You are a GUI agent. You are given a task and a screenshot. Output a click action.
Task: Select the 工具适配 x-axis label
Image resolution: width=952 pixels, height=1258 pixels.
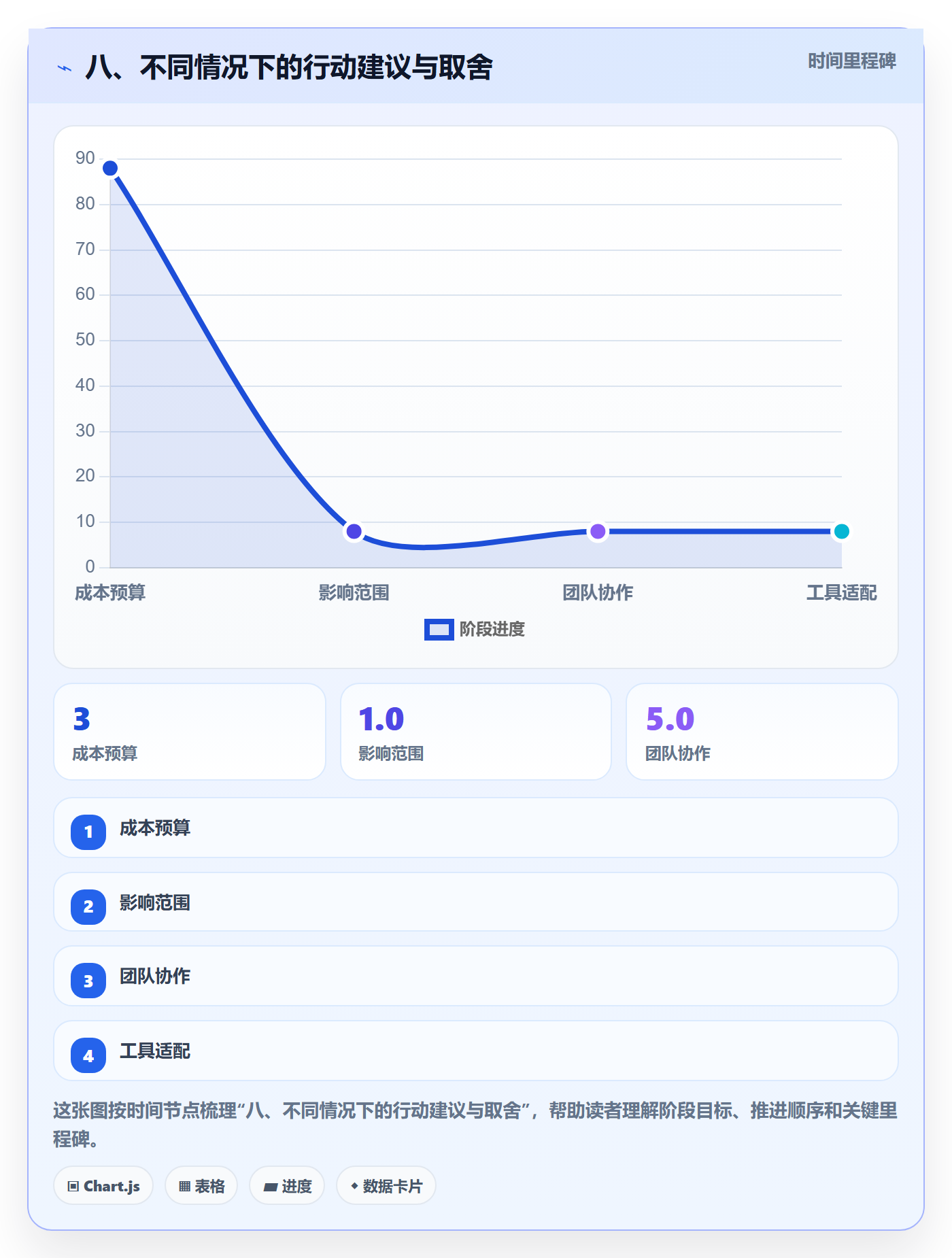pos(841,593)
